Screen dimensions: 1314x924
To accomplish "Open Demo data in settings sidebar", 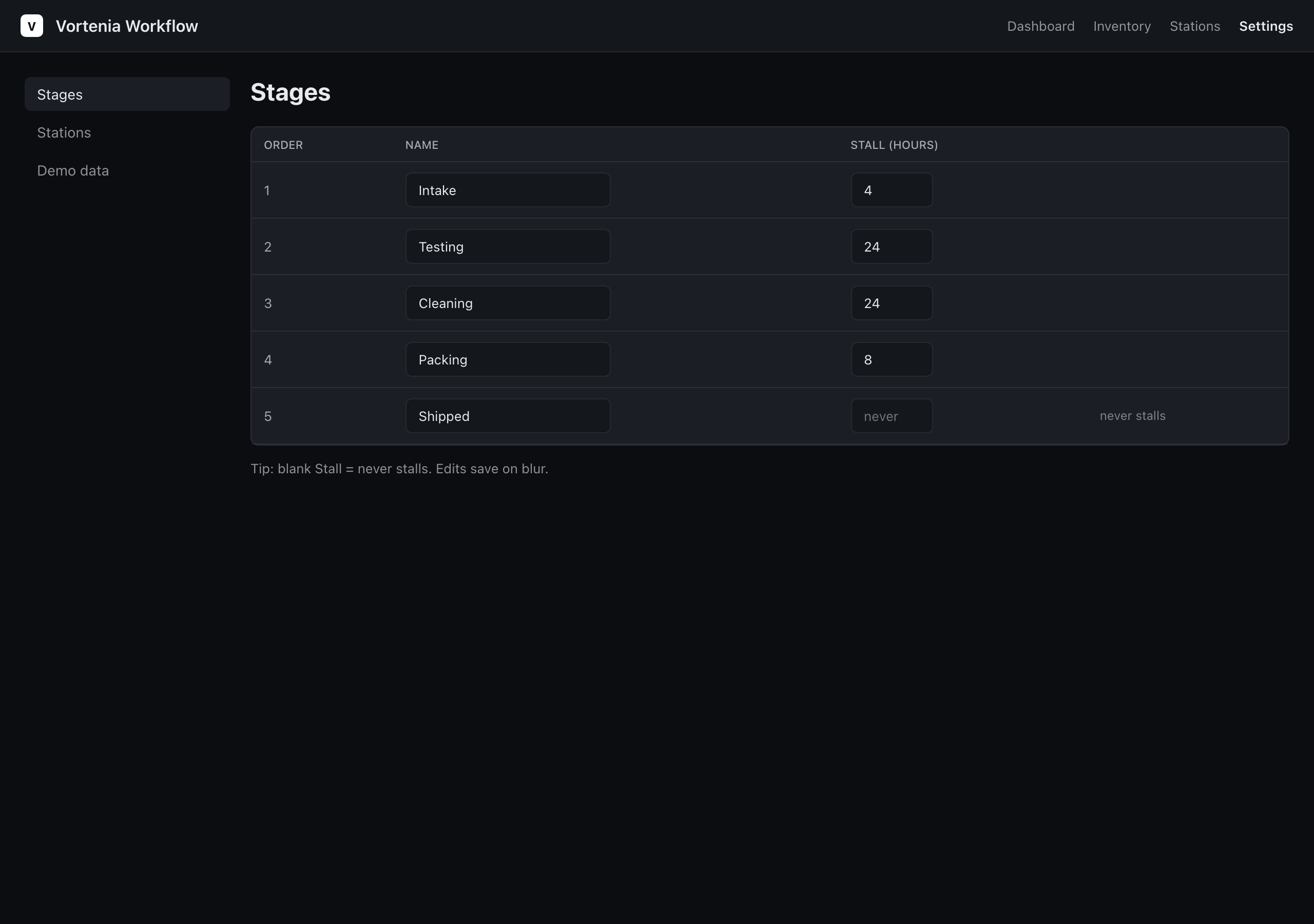I will [x=127, y=170].
